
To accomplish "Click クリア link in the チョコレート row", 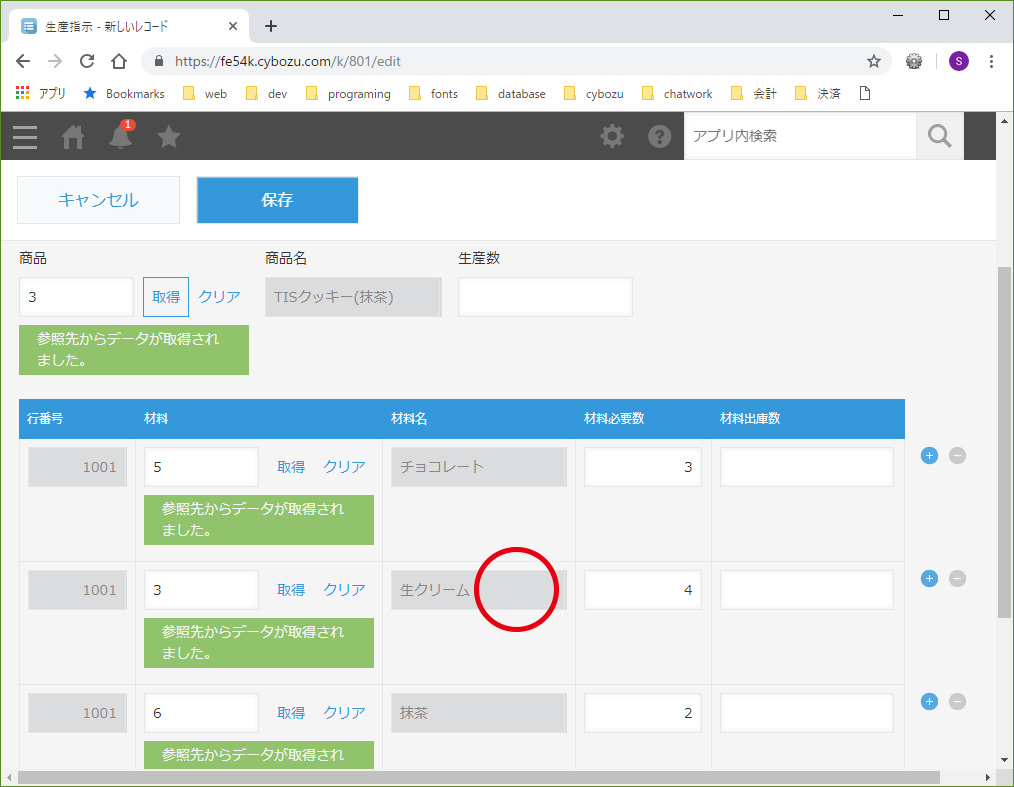I will tap(344, 467).
